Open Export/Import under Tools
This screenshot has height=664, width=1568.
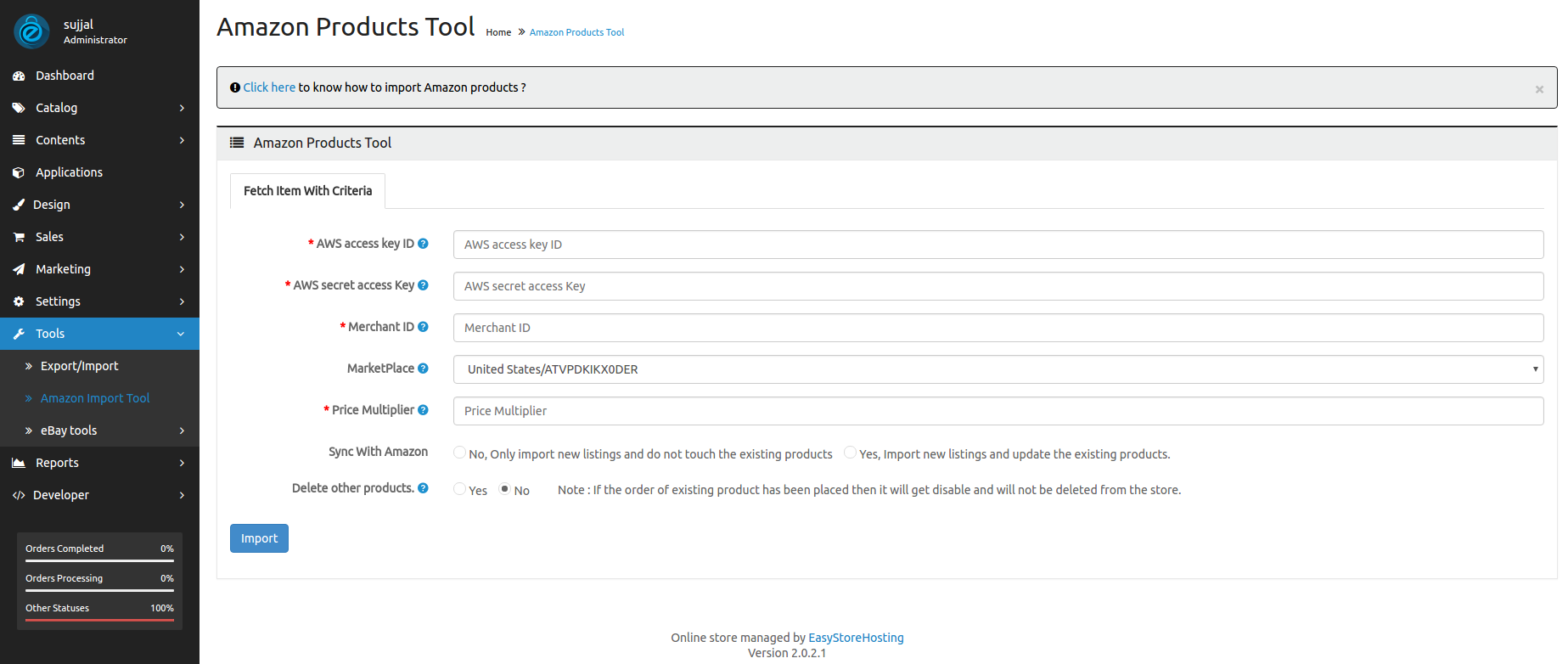[x=99, y=366]
